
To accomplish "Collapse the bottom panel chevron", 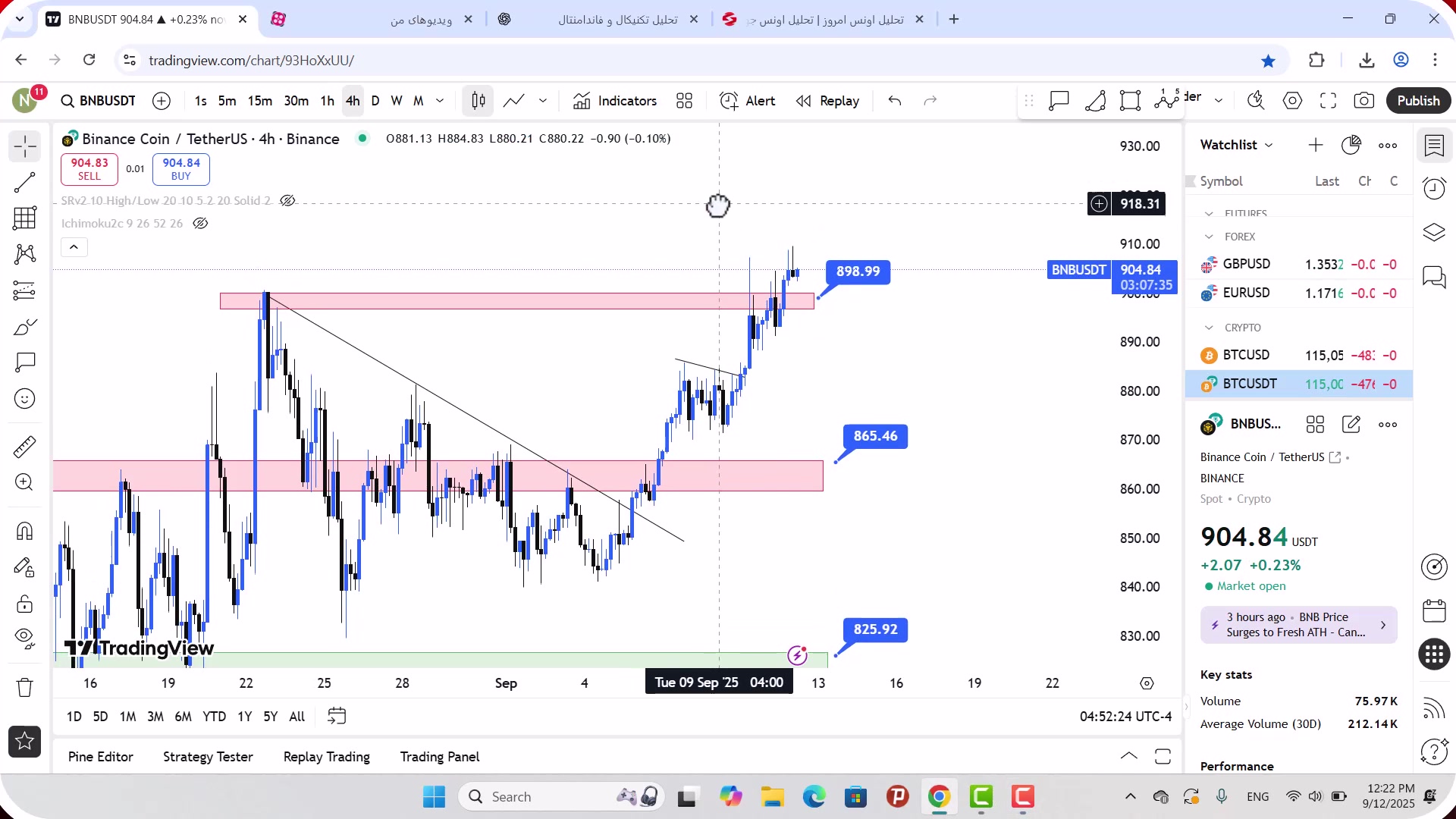I will (1128, 756).
